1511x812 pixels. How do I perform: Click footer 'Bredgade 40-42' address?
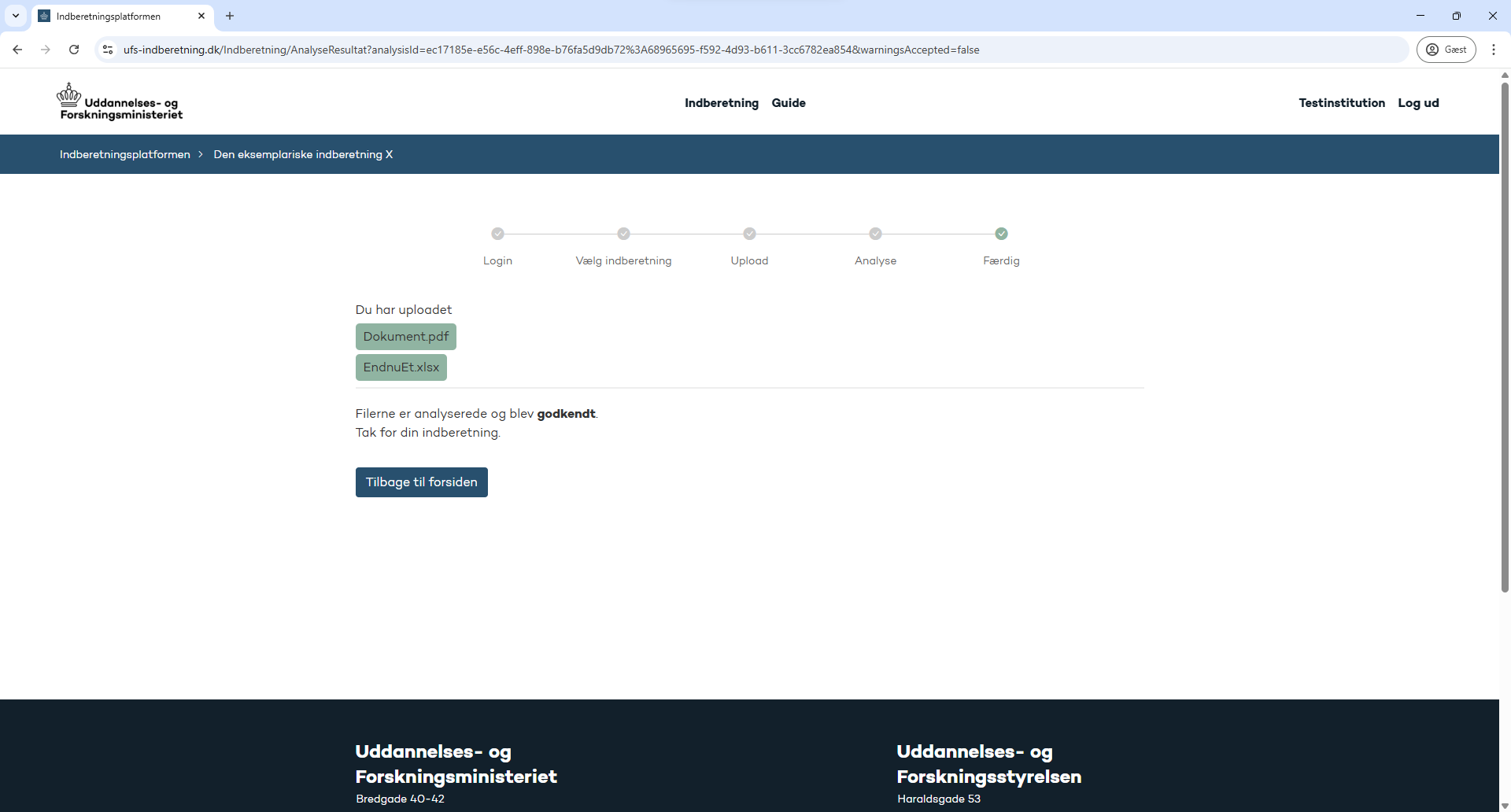[x=400, y=799]
